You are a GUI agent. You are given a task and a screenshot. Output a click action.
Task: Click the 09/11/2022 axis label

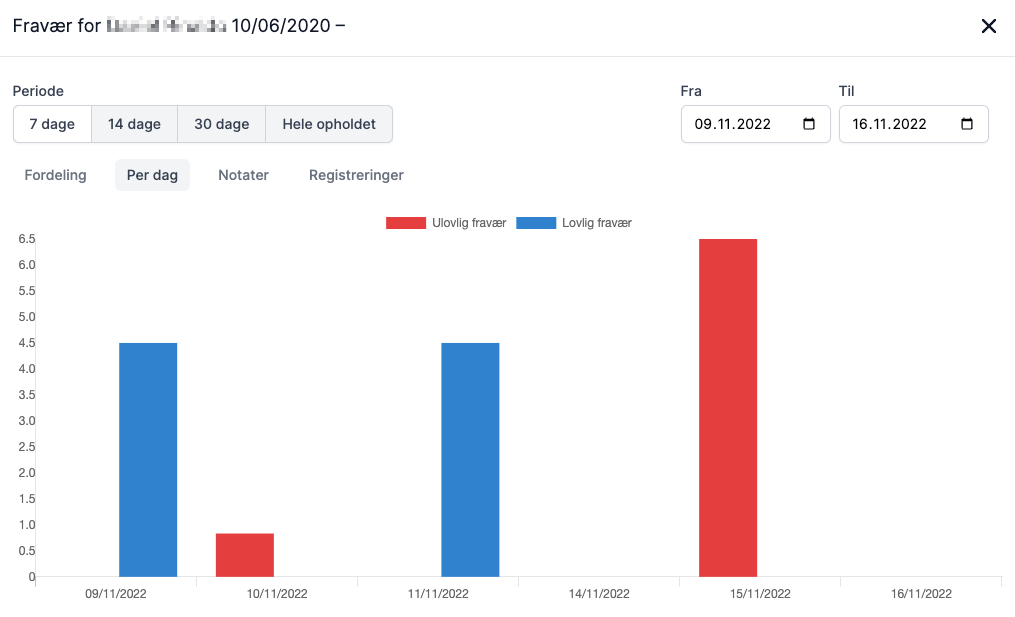coord(116,594)
